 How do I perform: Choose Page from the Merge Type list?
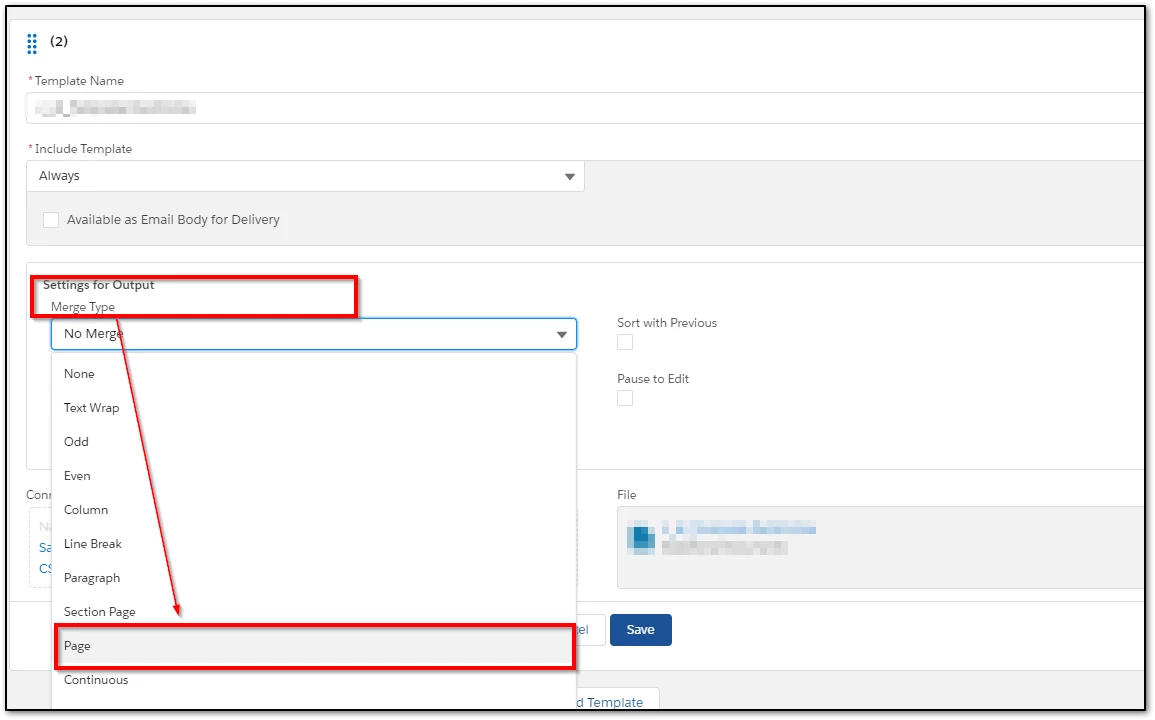click(x=314, y=646)
